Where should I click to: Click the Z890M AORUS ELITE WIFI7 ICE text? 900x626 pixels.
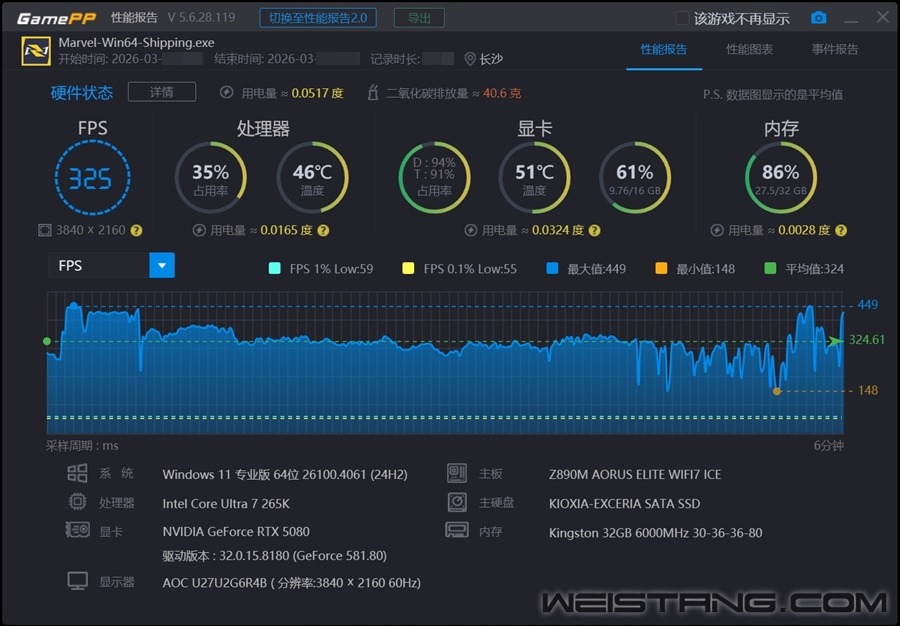tap(635, 475)
